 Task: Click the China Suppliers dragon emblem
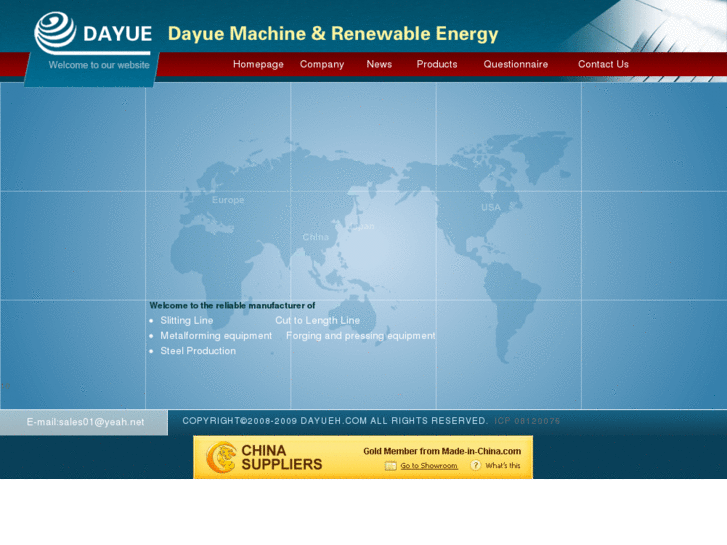point(221,457)
